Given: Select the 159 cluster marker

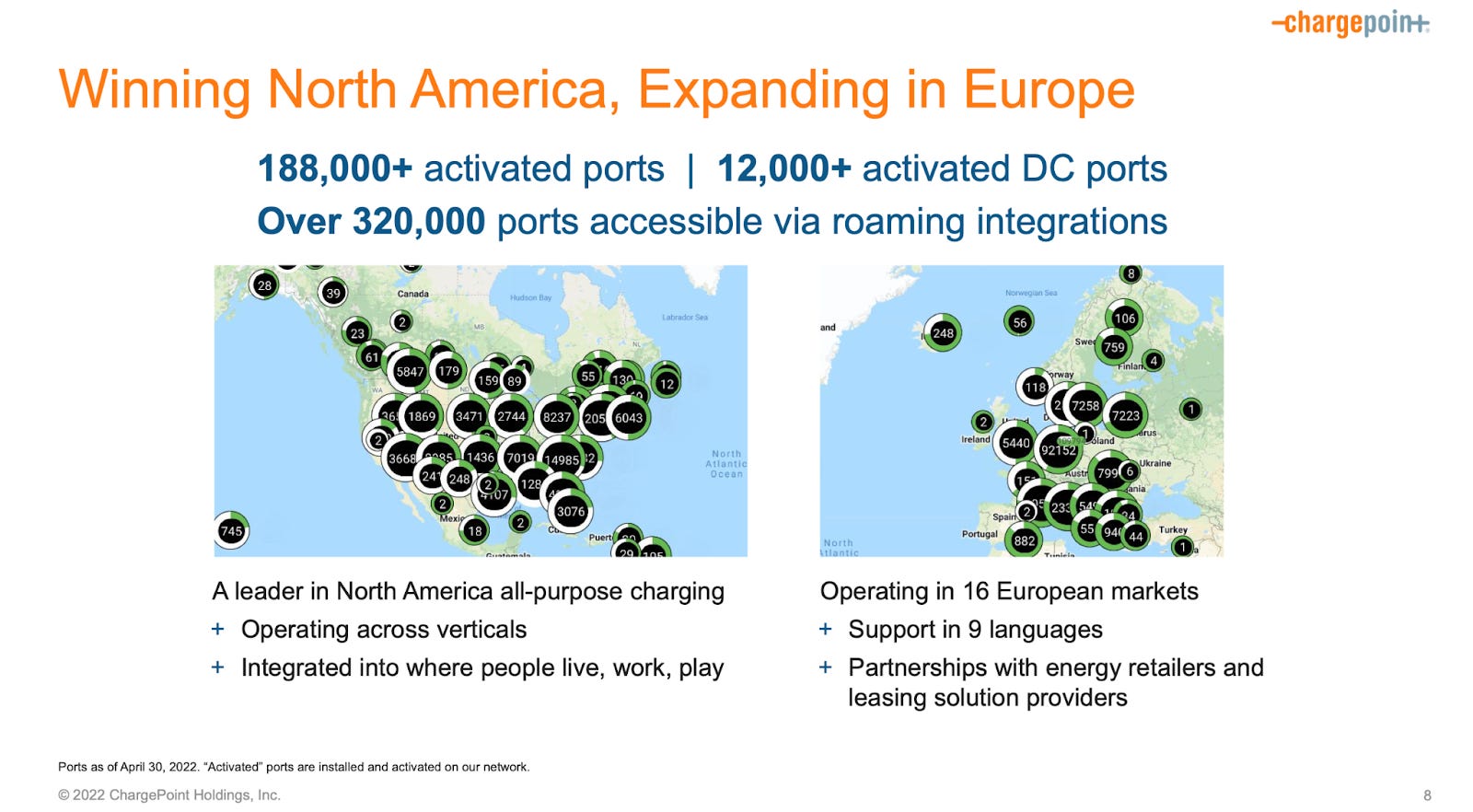Looking at the screenshot, I should pyautogui.click(x=487, y=380).
